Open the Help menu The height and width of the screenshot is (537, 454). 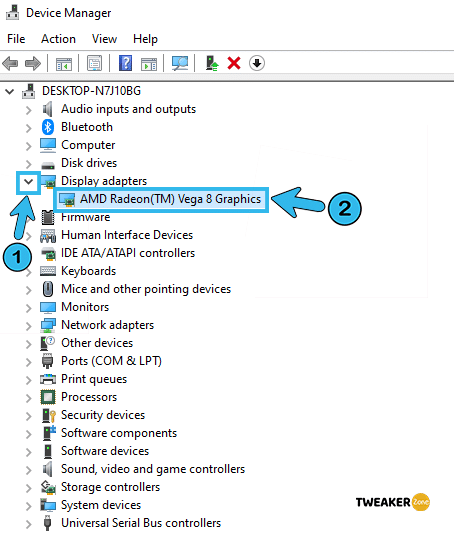(x=145, y=39)
